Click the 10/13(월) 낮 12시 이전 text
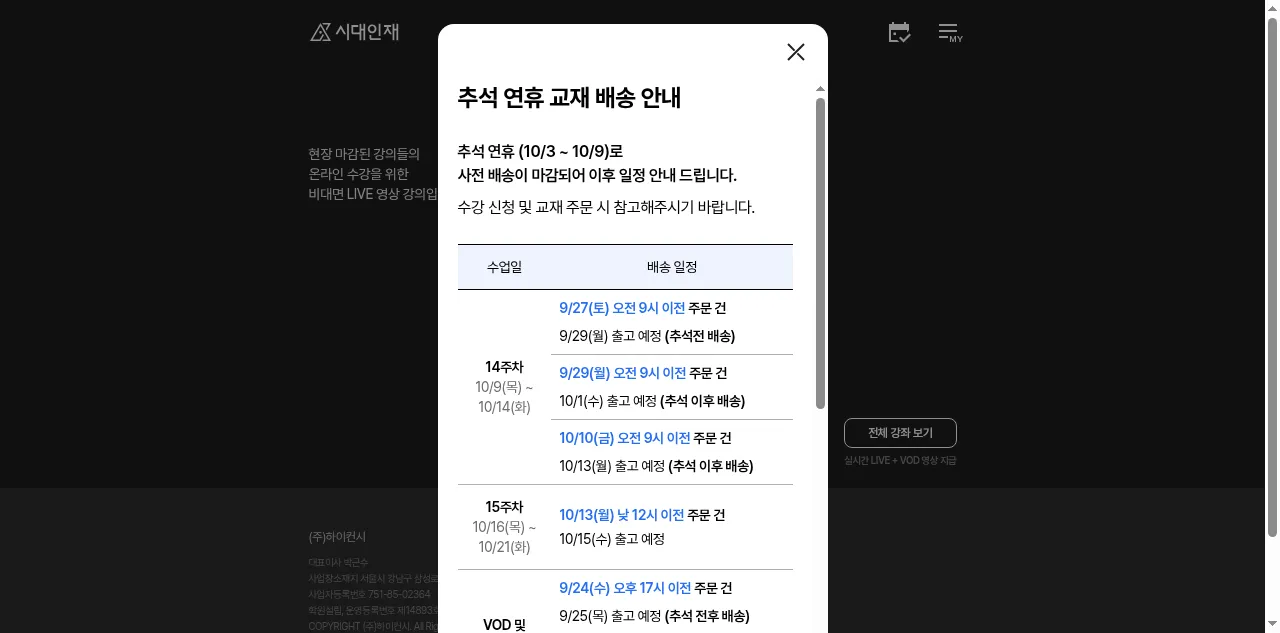This screenshot has width=1280, height=633. point(622,515)
